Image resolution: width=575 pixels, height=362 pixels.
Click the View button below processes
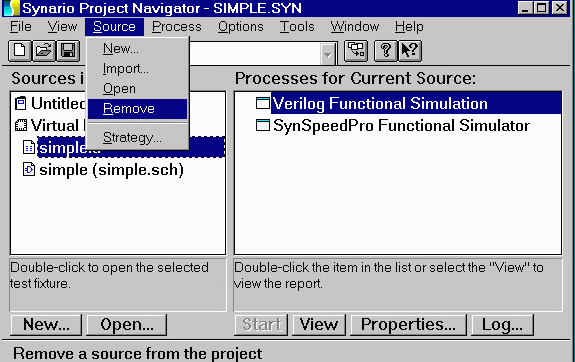point(319,325)
